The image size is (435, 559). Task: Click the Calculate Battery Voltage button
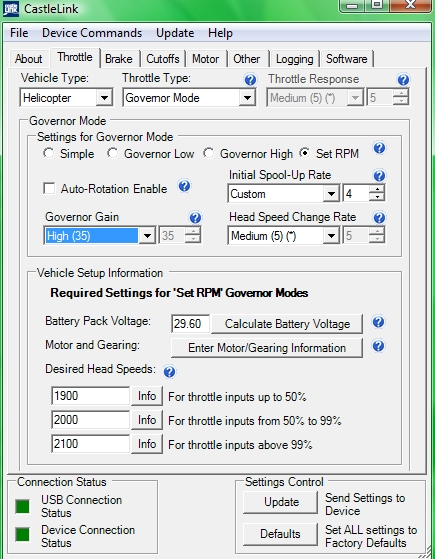click(x=287, y=324)
